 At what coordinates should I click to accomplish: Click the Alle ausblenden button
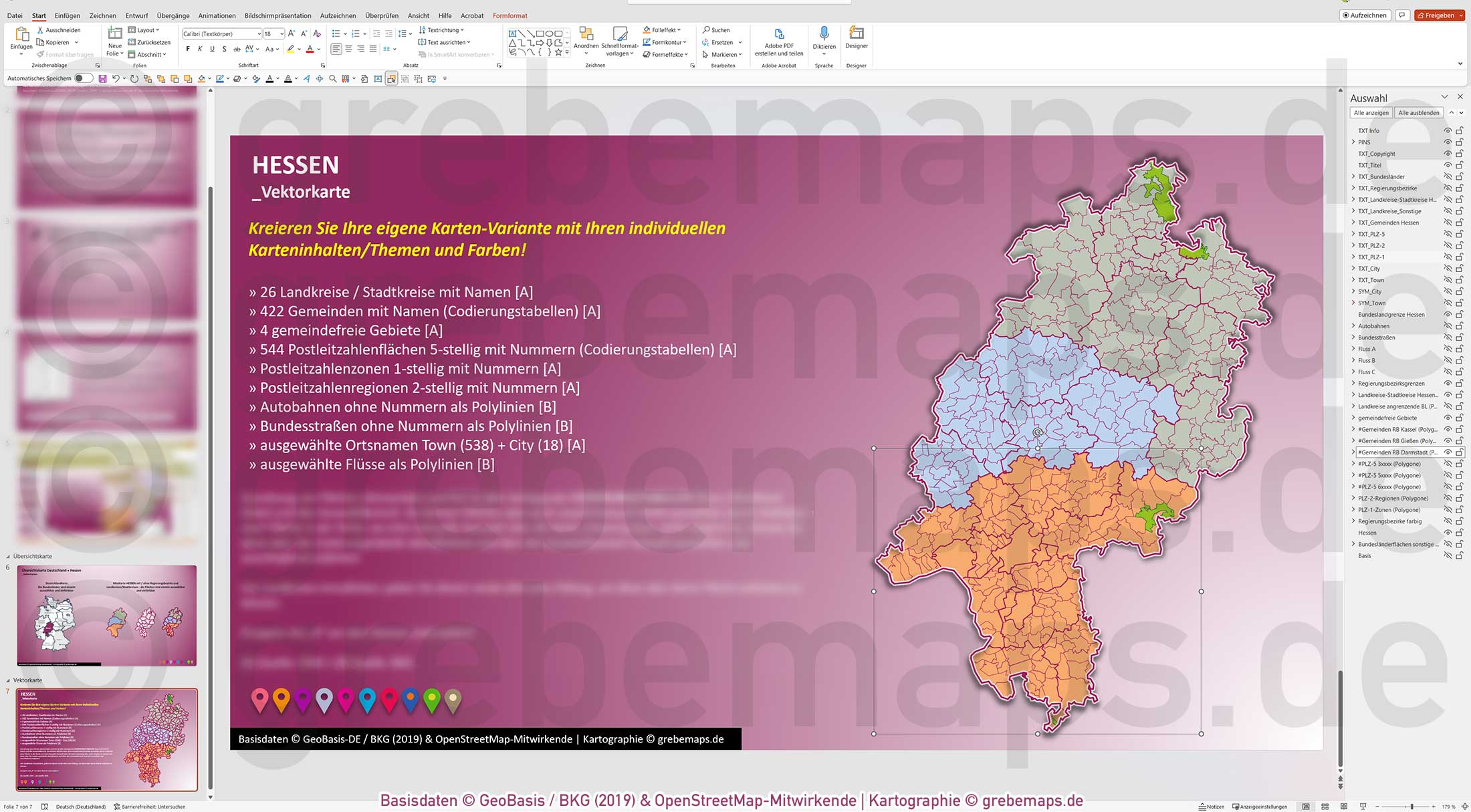point(1418,112)
